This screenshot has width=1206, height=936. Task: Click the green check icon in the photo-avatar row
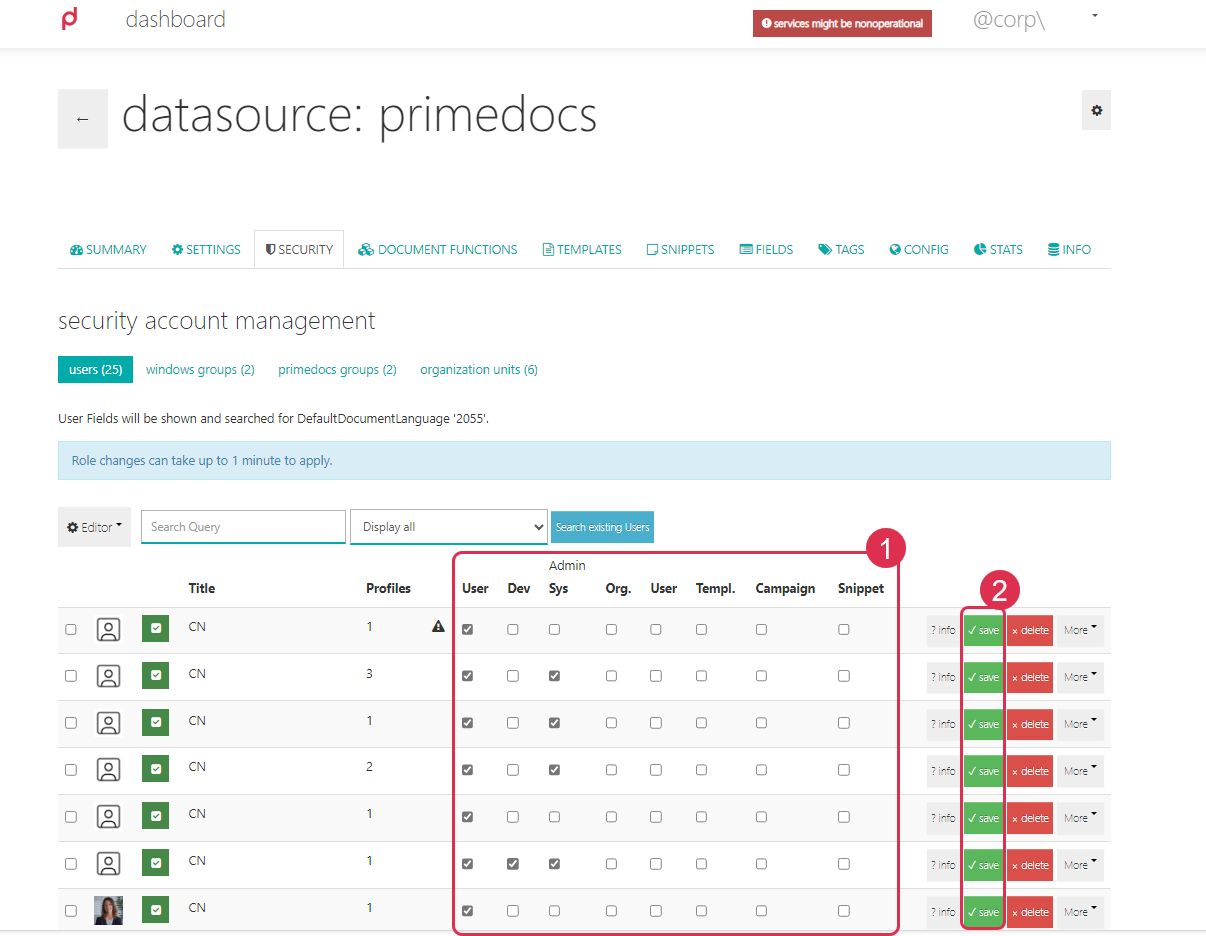(x=155, y=910)
